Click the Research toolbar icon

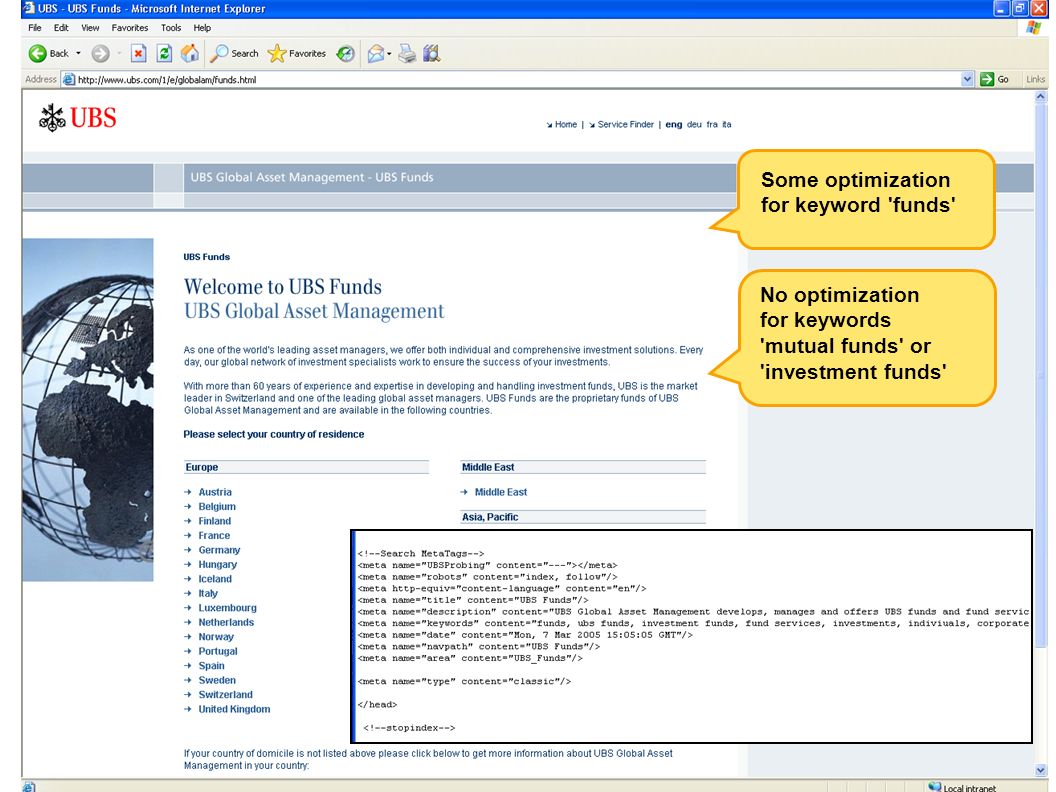click(432, 53)
